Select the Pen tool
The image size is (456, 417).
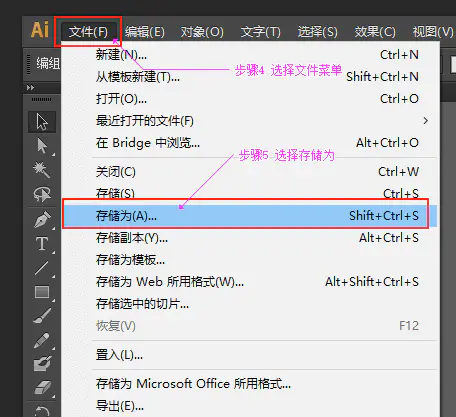[x=42, y=220]
